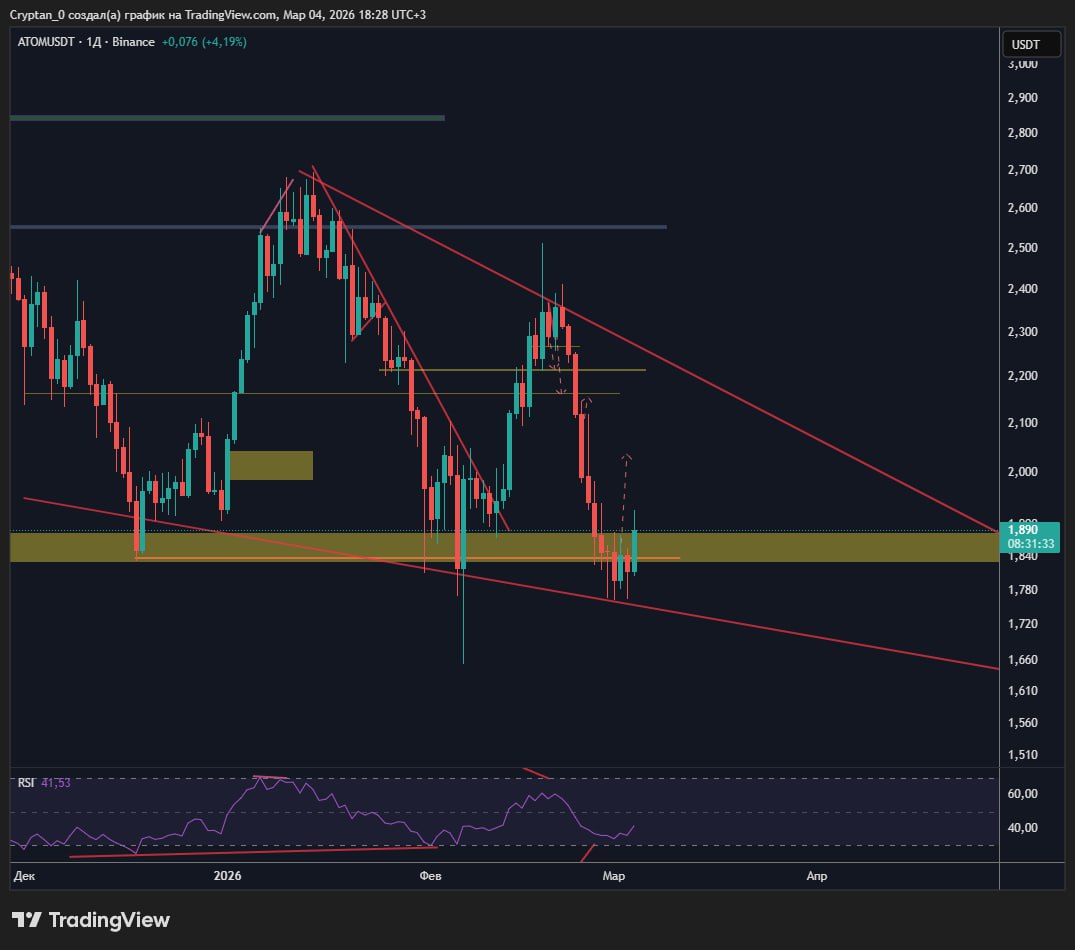Viewport: 1075px width, 950px height.
Task: Open the USDT currency selector
Action: pyautogui.click(x=1025, y=45)
